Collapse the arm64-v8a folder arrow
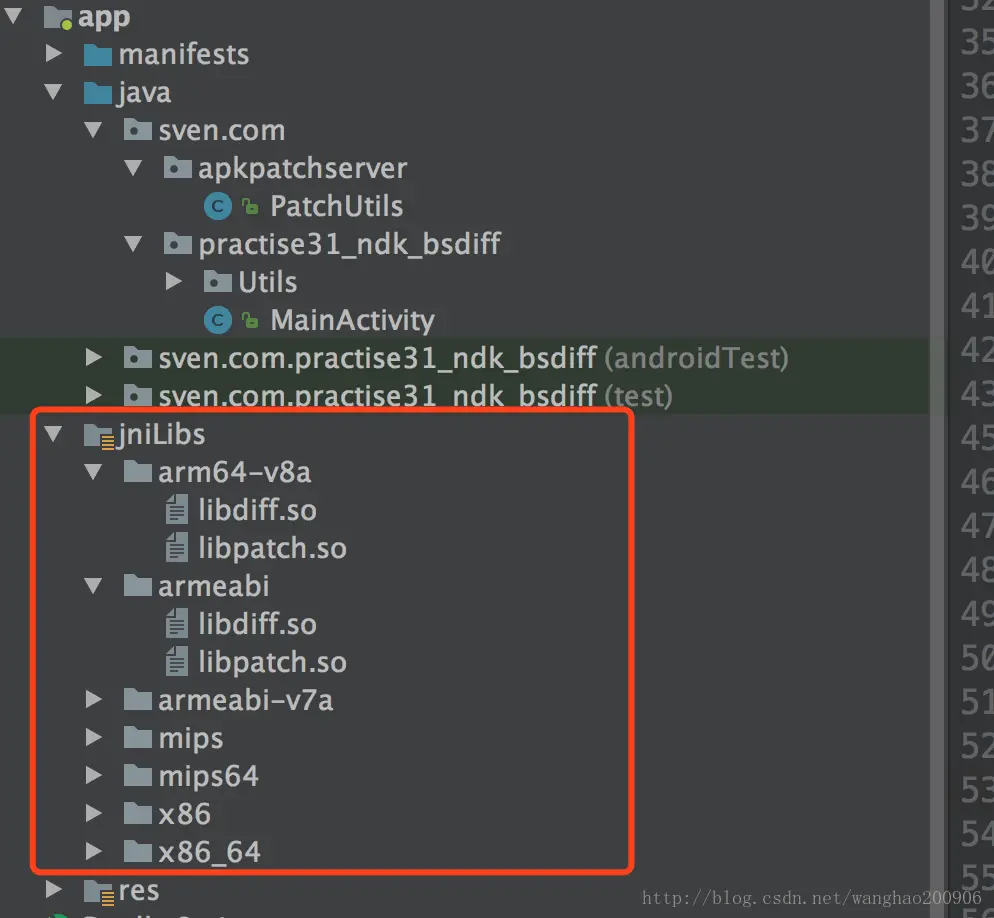Viewport: 994px width, 918px height. point(93,472)
